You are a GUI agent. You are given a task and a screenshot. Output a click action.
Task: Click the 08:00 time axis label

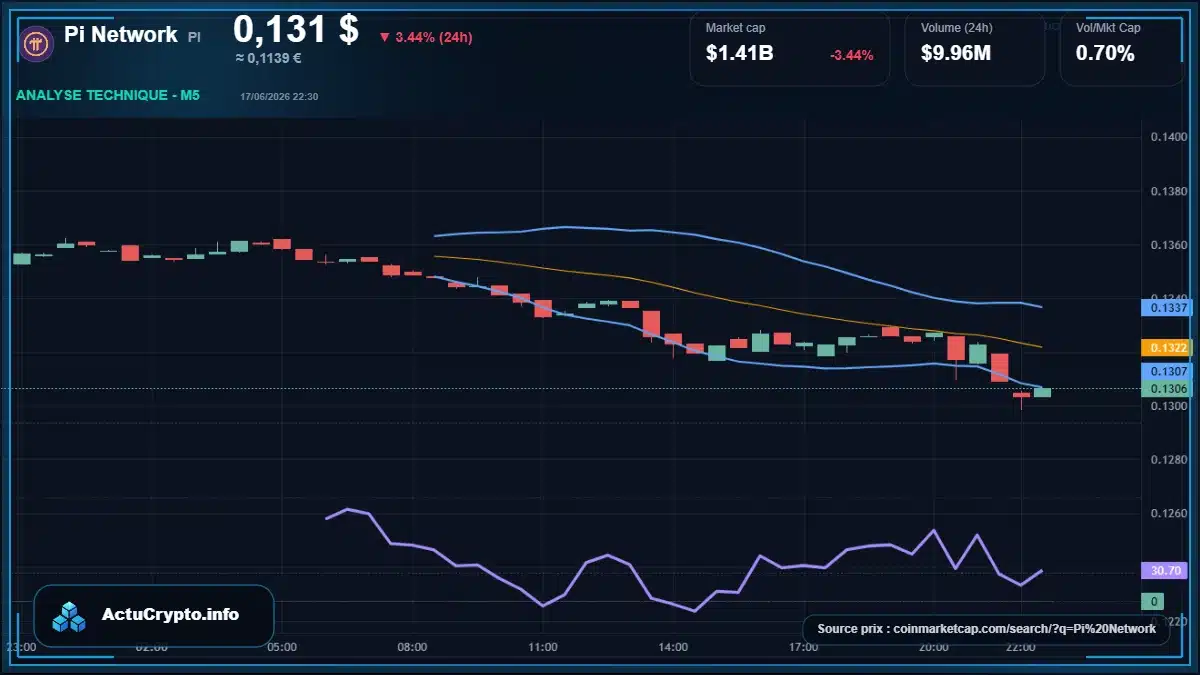(x=412, y=647)
